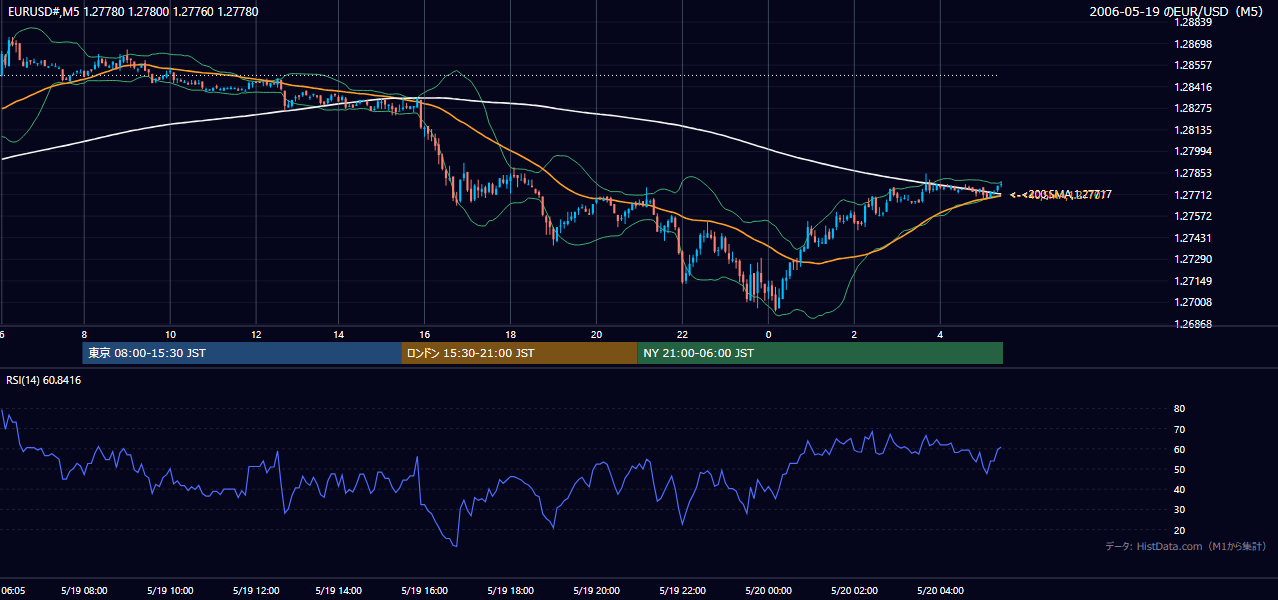Click RSI scale value 60
This screenshot has width=1278, height=600.
point(1179,449)
